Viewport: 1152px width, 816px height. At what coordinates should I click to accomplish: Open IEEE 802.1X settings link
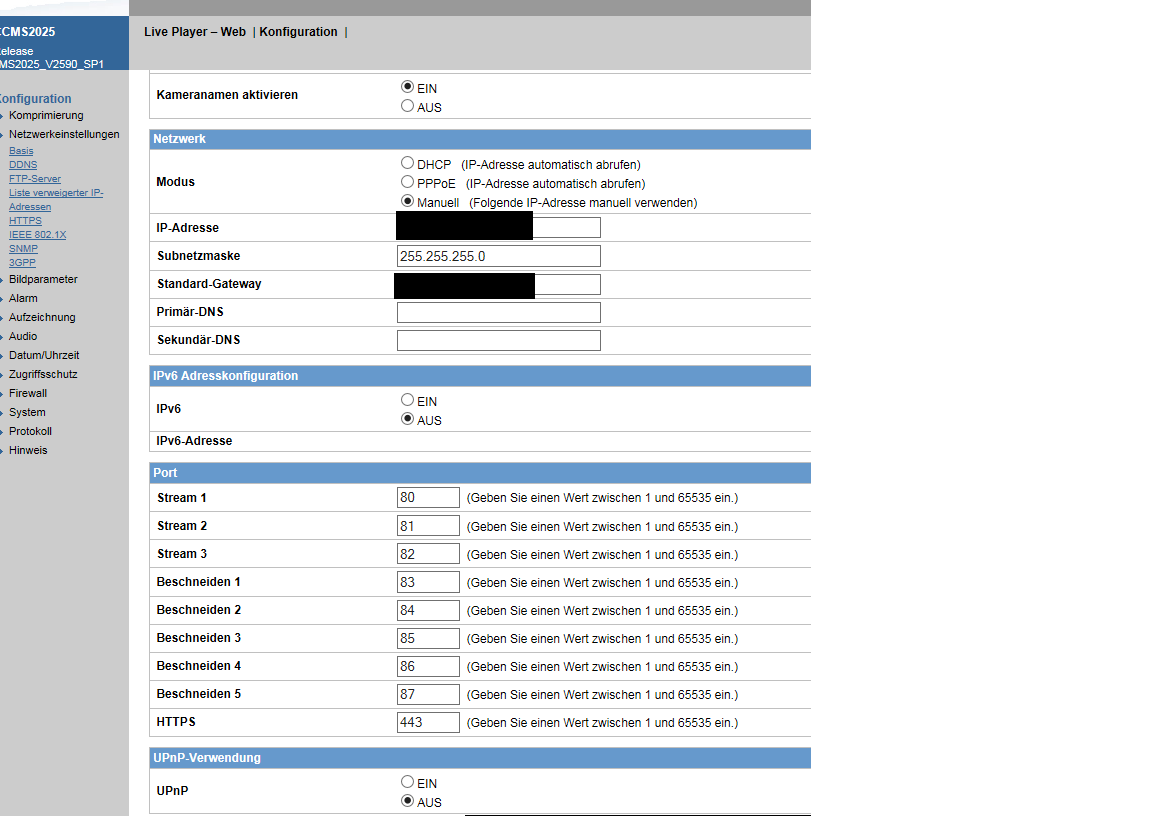(x=37, y=235)
